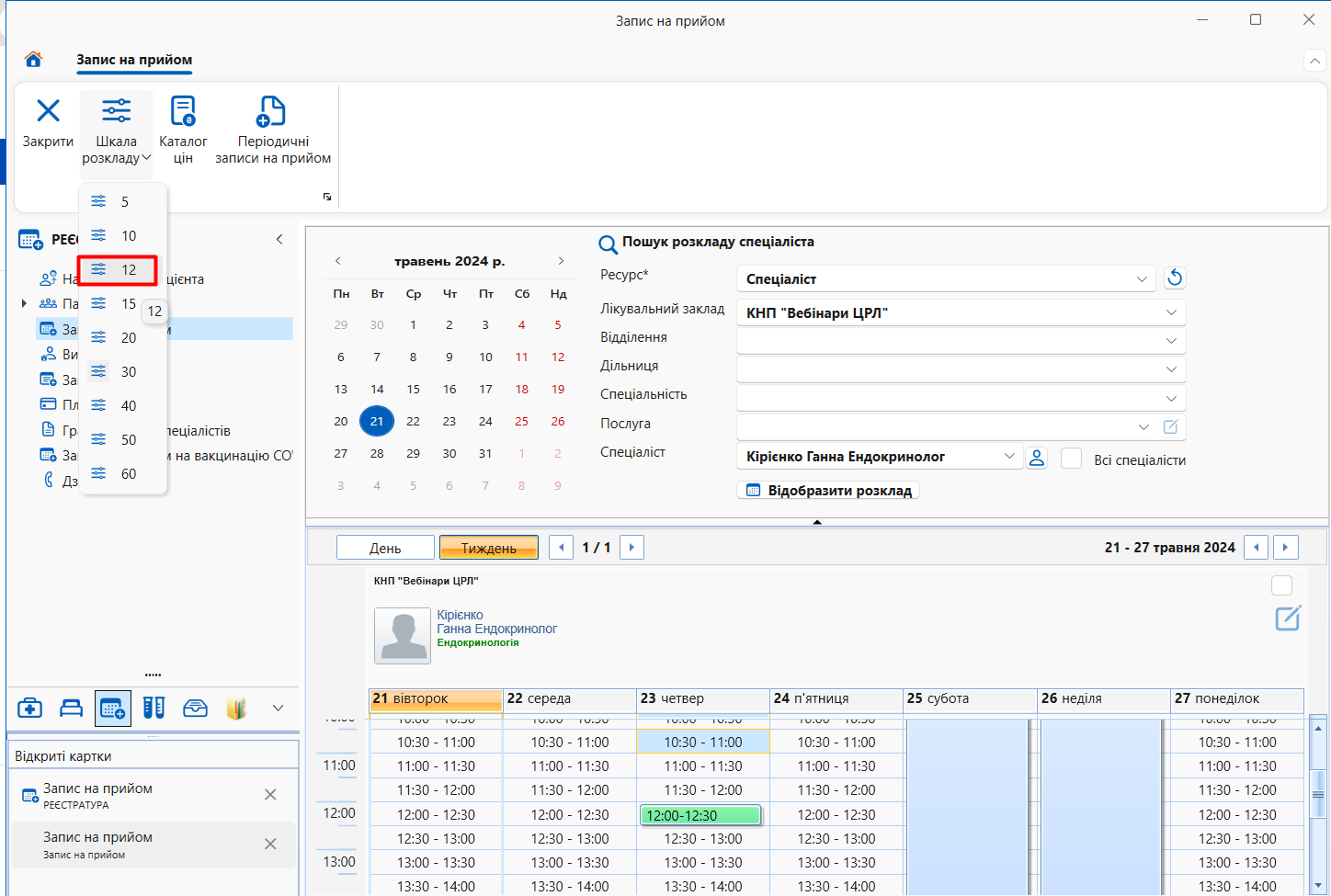Image resolution: width=1331 pixels, height=896 pixels.
Task: Select the 12-minute schedule scale option
Action: [x=118, y=270]
